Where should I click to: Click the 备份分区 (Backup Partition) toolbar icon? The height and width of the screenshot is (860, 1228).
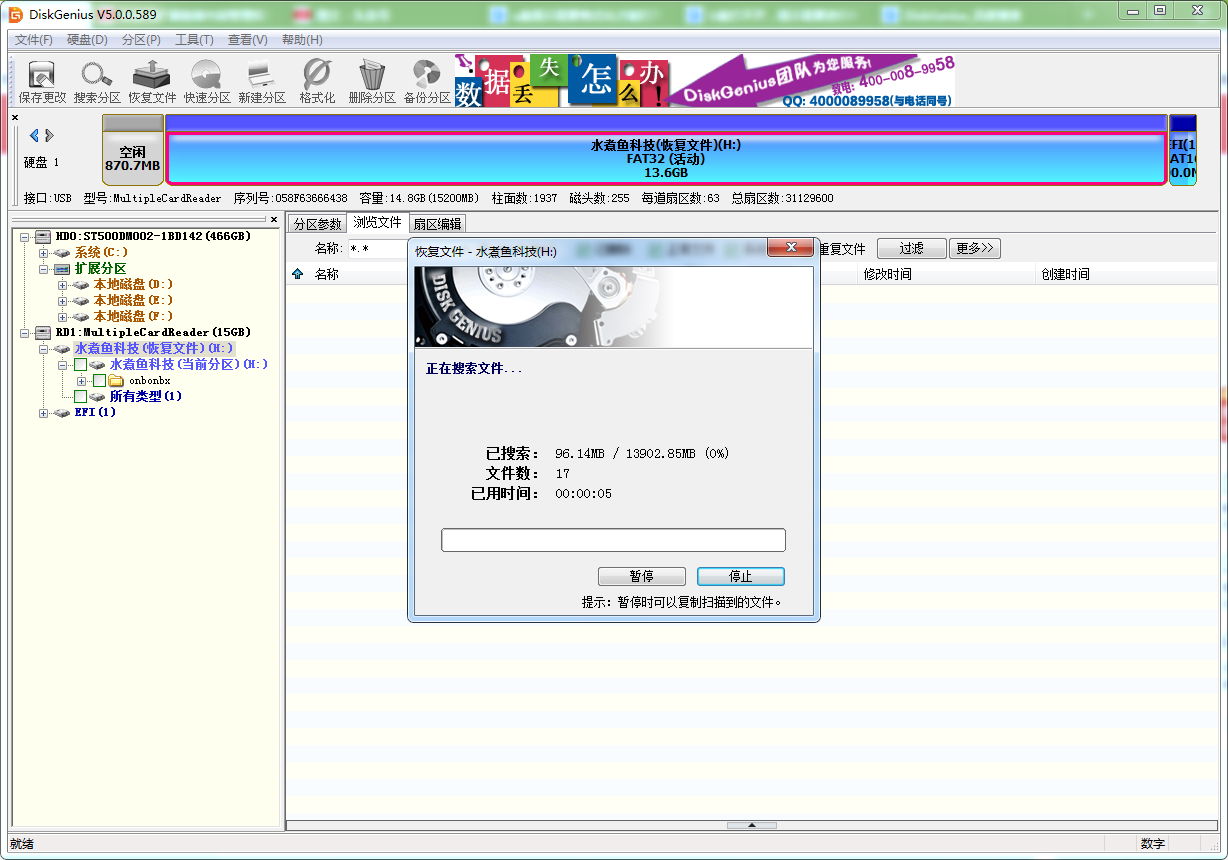(427, 82)
